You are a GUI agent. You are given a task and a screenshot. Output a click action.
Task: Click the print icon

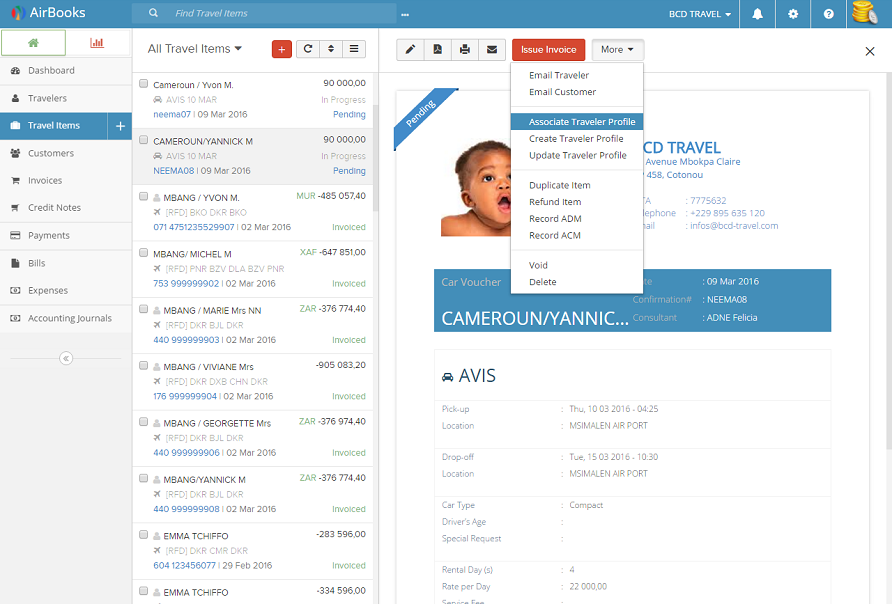click(465, 49)
